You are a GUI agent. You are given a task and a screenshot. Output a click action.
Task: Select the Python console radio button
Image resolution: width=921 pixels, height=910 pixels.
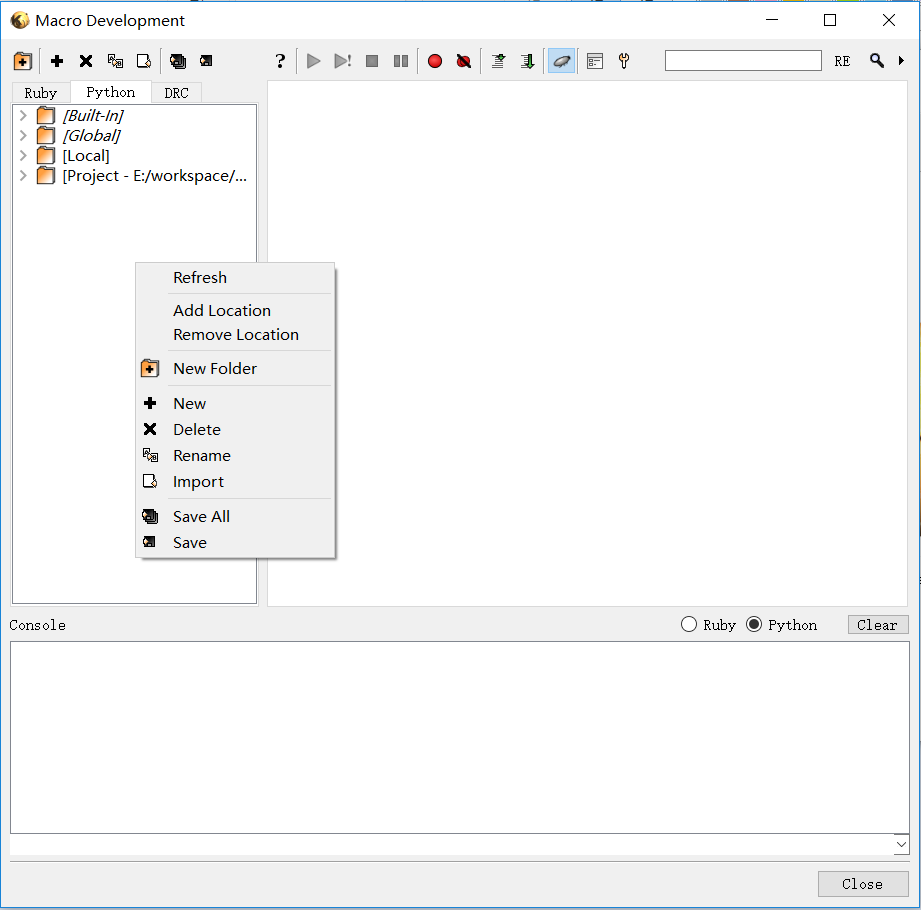[752, 624]
